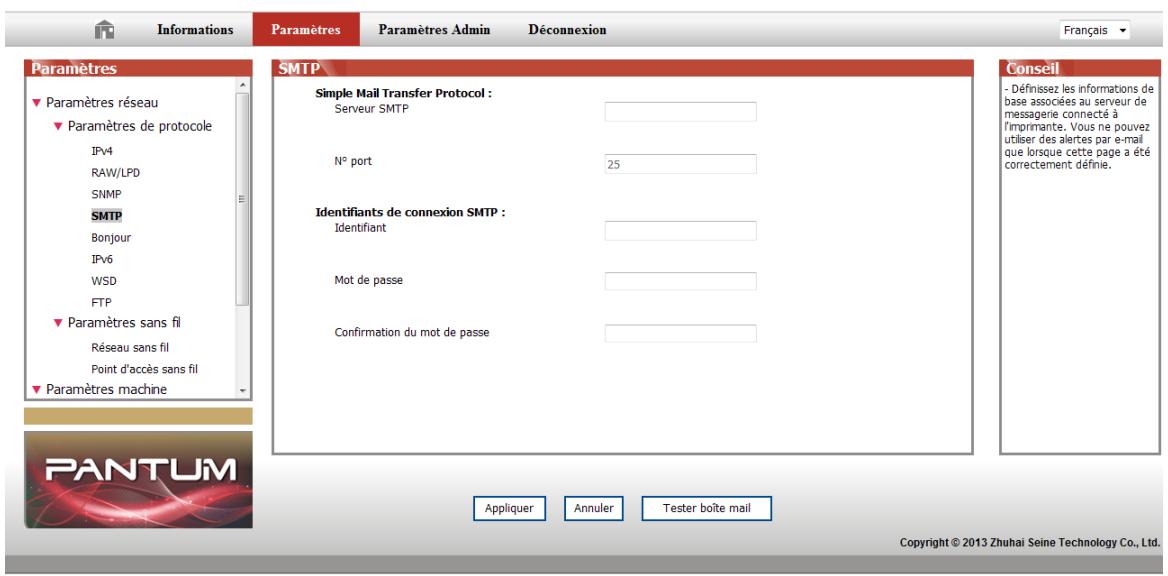Select the Mot de passe field

click(680, 281)
